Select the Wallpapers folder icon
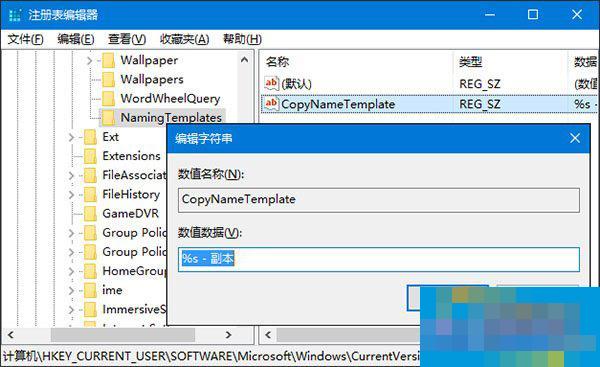600x367 pixels. [109, 80]
